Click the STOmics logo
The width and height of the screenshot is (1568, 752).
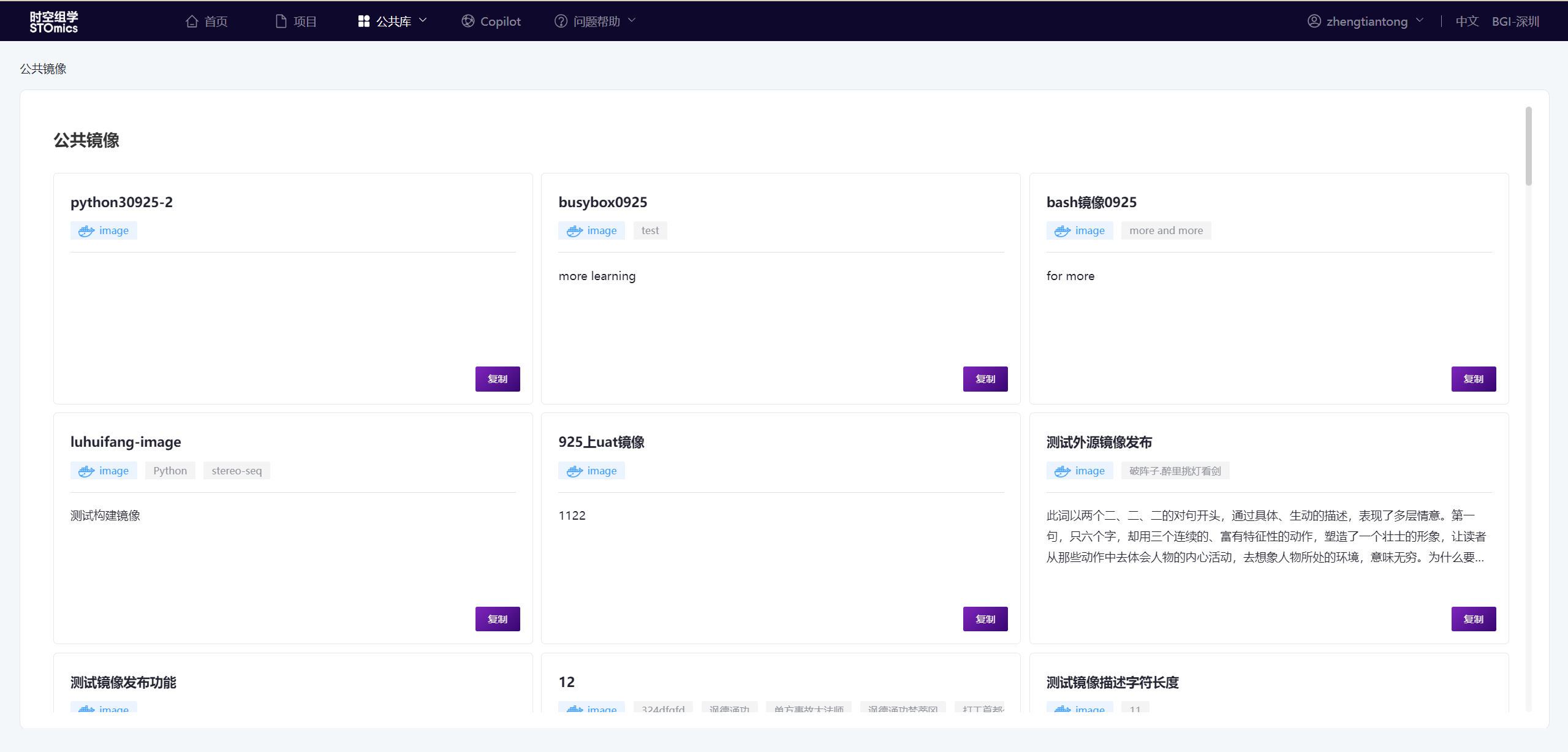pyautogui.click(x=54, y=22)
